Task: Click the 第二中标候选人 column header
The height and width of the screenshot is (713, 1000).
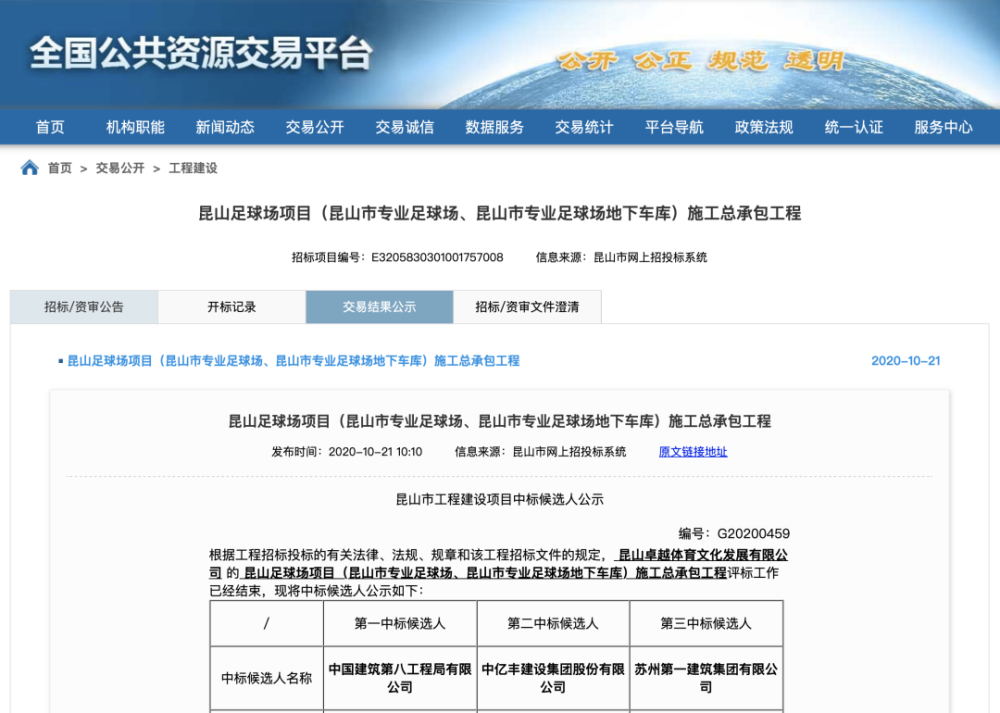Action: [553, 623]
